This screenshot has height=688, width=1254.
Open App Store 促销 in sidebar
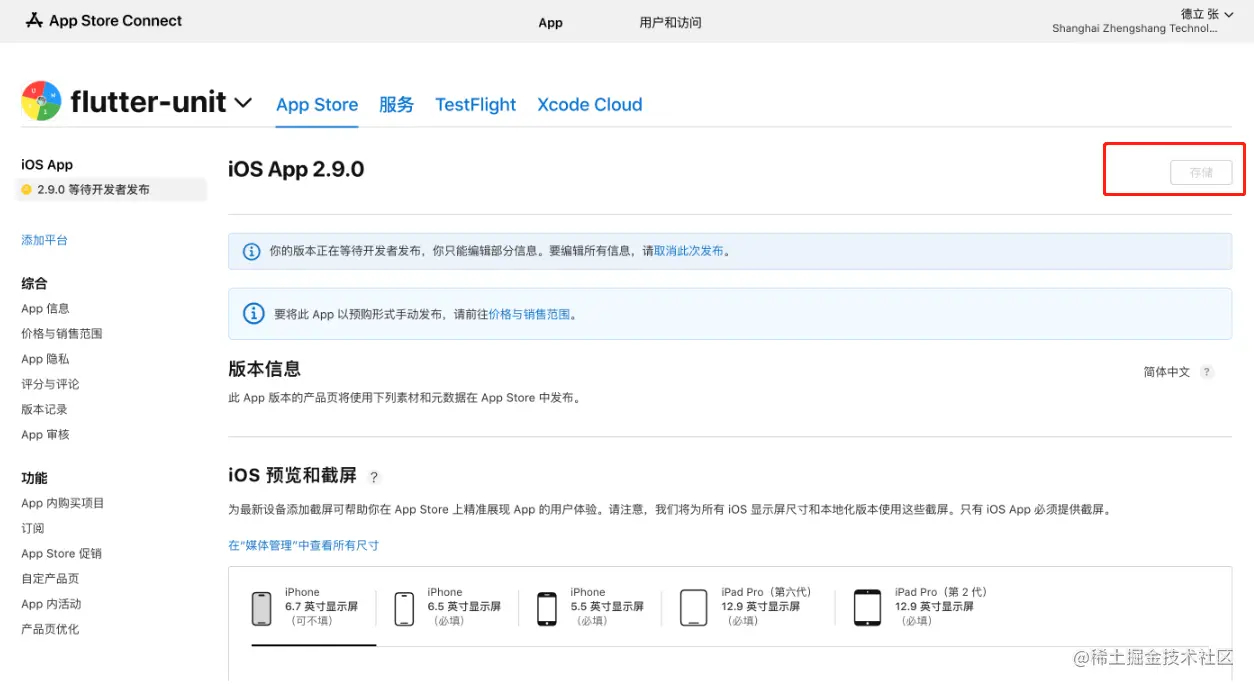[x=61, y=554]
